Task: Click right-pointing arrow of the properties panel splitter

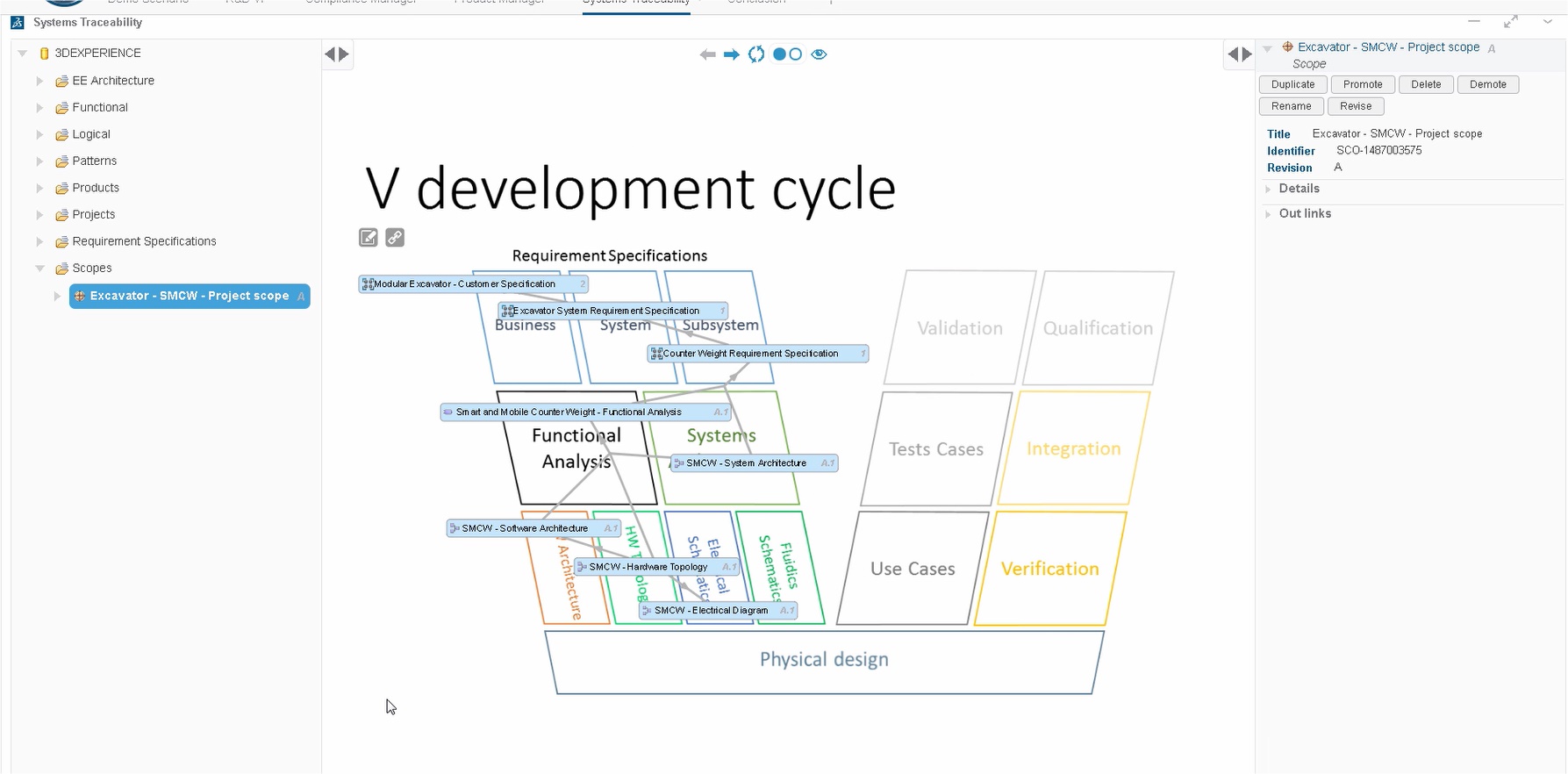Action: (x=1247, y=54)
